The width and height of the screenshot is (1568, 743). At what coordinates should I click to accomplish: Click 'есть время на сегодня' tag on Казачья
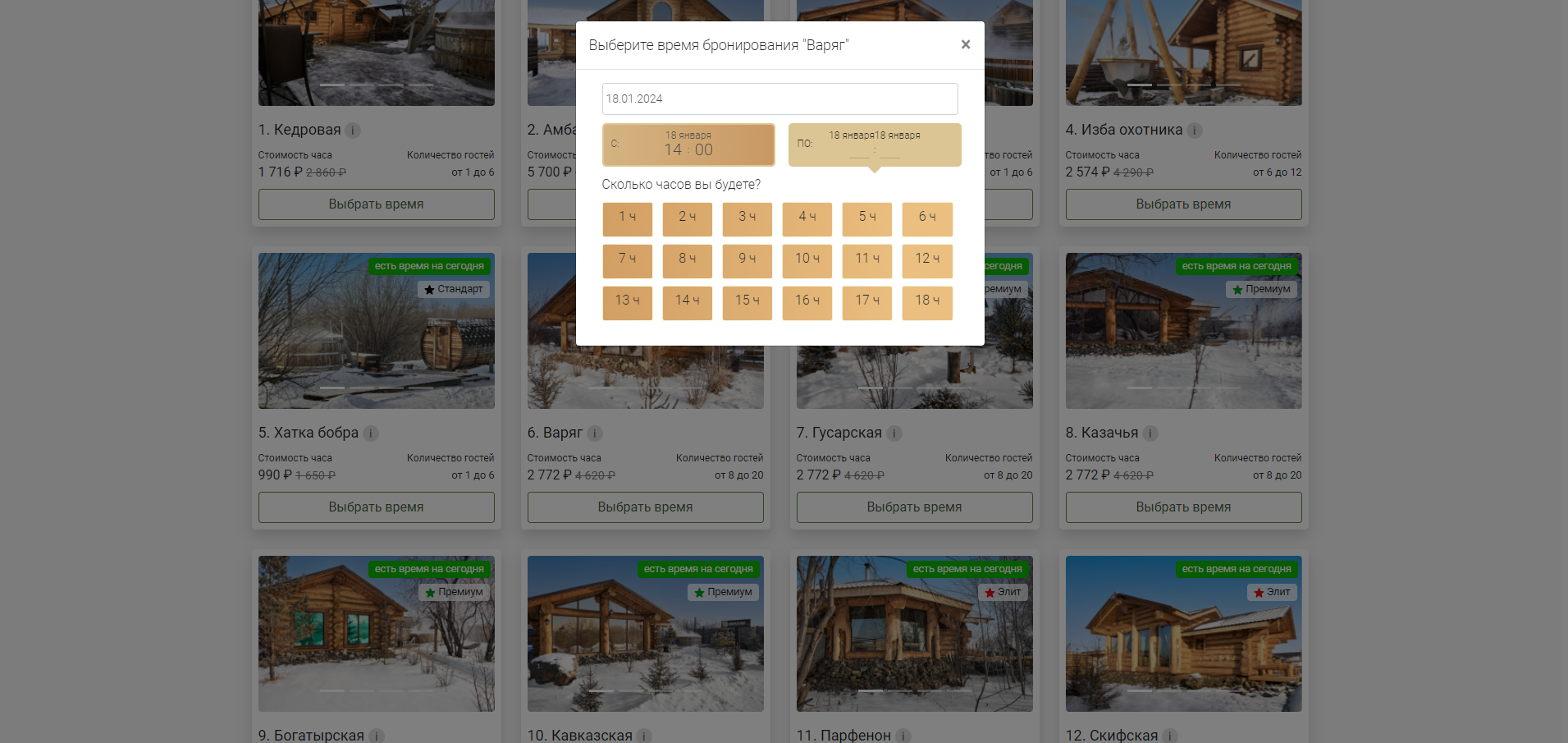pyautogui.click(x=1237, y=266)
